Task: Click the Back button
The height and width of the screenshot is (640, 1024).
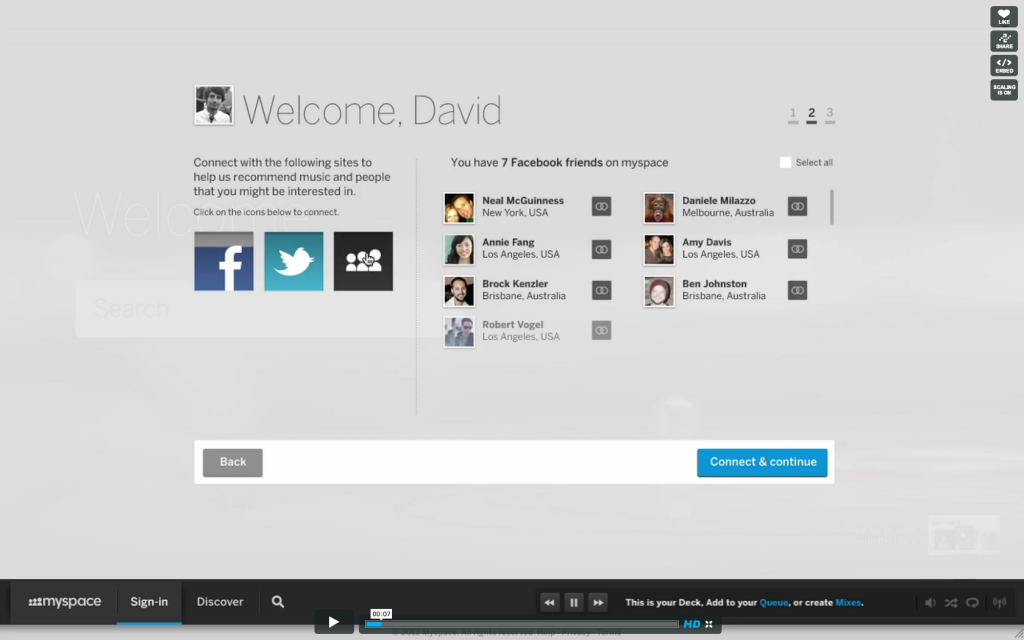Action: point(232,462)
